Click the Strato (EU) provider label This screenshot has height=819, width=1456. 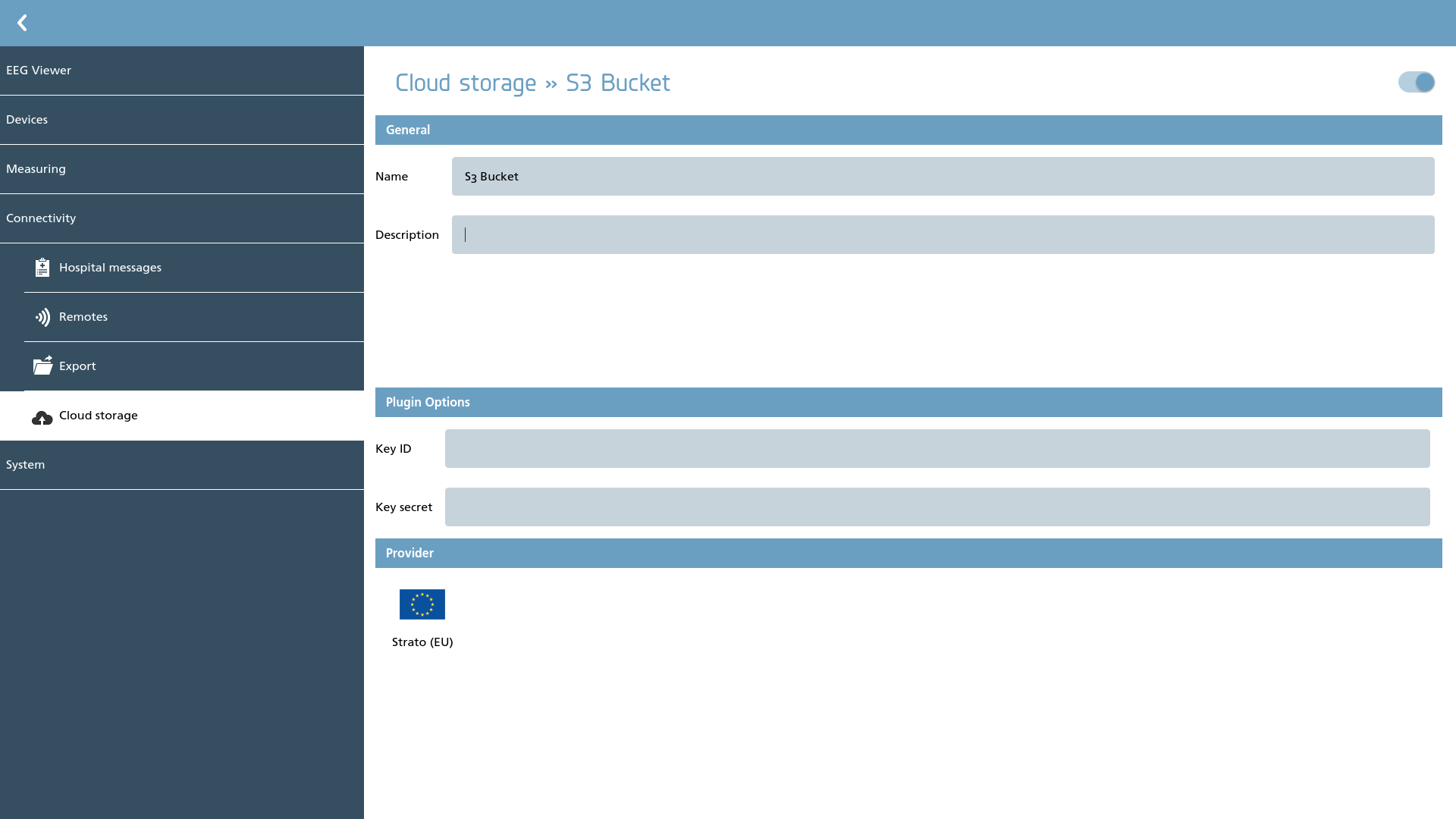[x=422, y=642]
